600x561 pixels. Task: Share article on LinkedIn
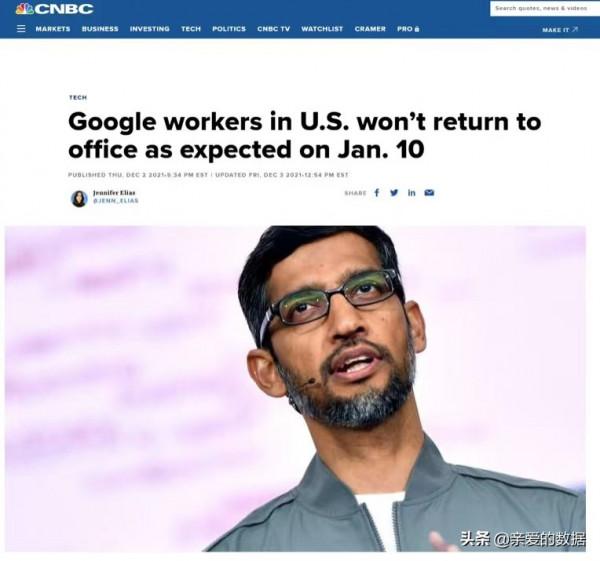pyautogui.click(x=411, y=192)
